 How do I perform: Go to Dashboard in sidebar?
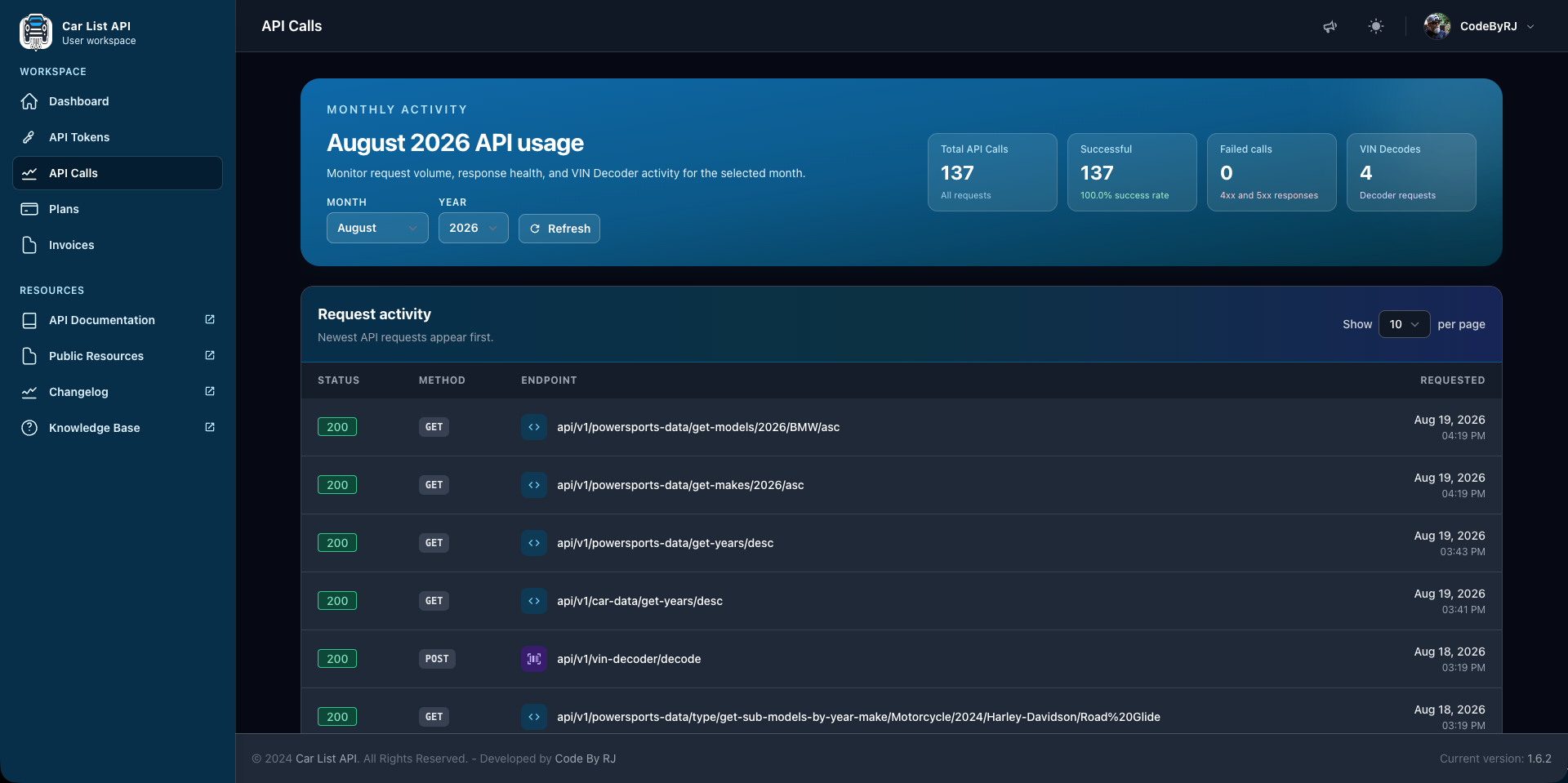tap(118, 101)
